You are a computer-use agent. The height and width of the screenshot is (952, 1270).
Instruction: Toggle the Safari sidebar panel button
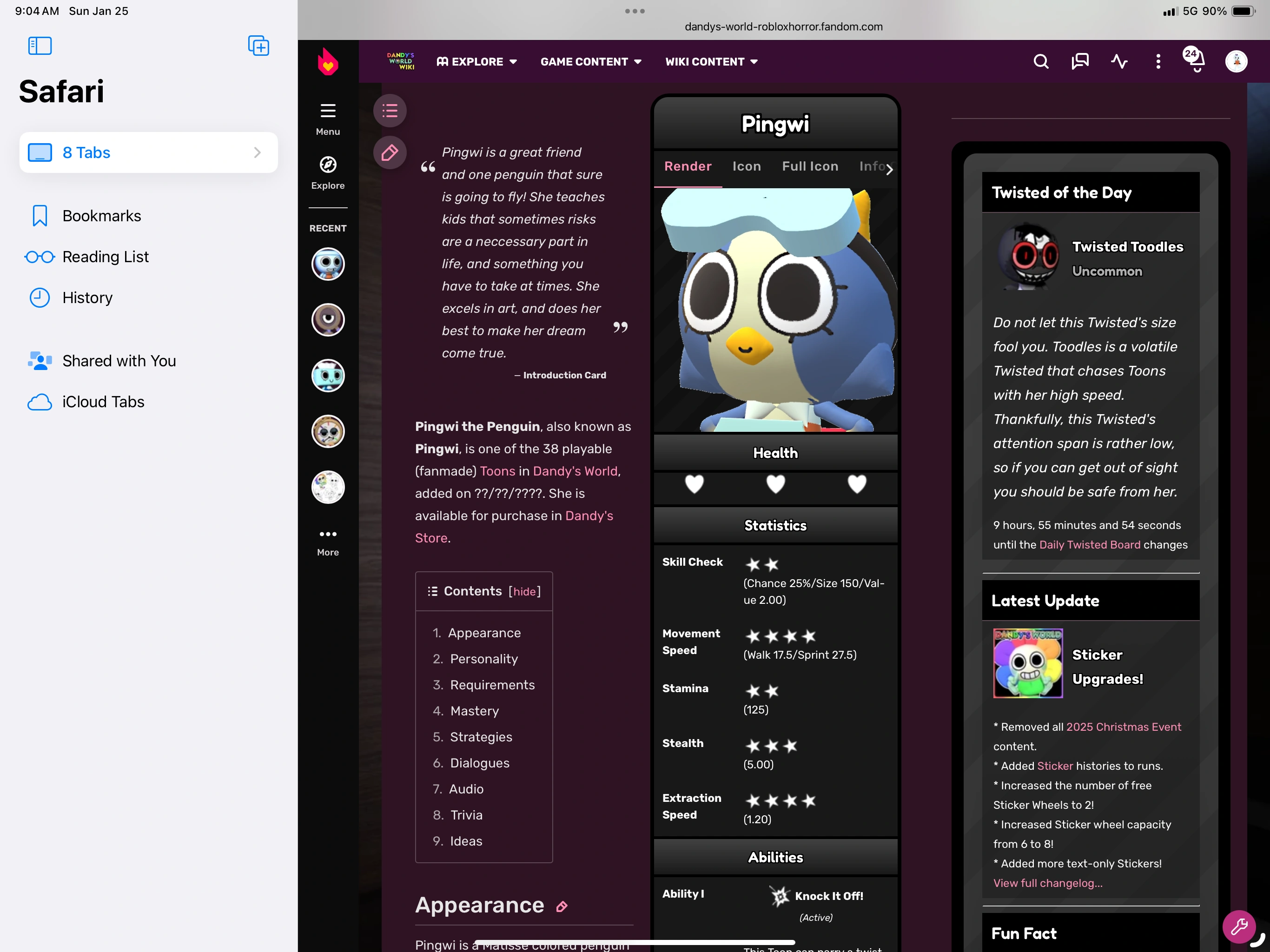pyautogui.click(x=40, y=46)
